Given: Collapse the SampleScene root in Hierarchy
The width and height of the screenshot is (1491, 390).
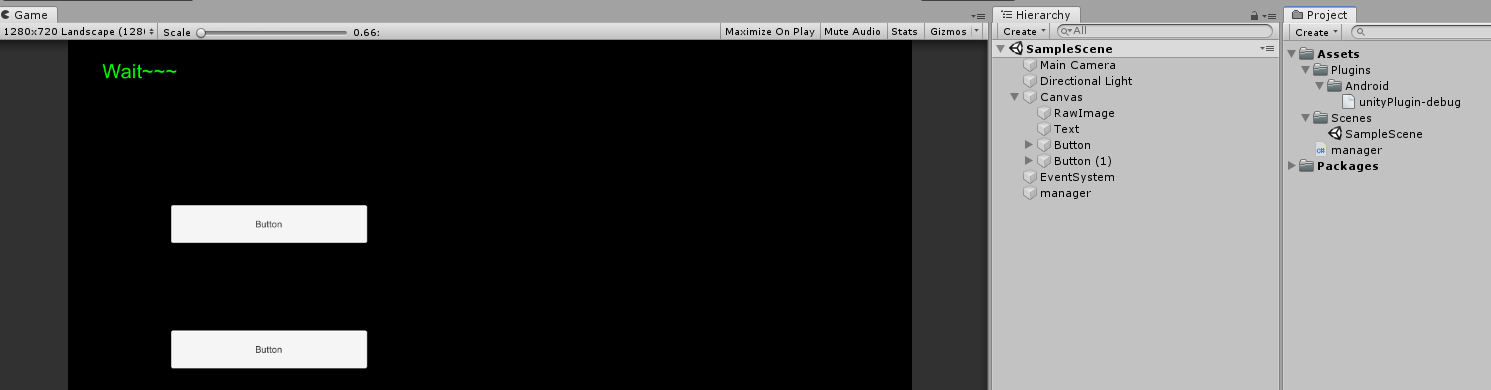Looking at the screenshot, I should click(1001, 49).
